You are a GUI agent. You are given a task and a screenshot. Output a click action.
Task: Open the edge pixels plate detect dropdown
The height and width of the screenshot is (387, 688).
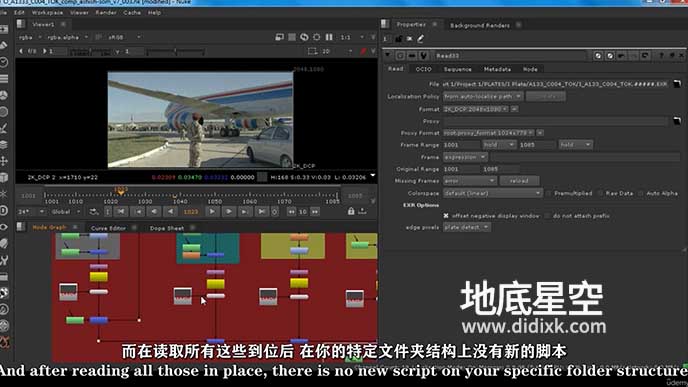pyautogui.click(x=466, y=227)
